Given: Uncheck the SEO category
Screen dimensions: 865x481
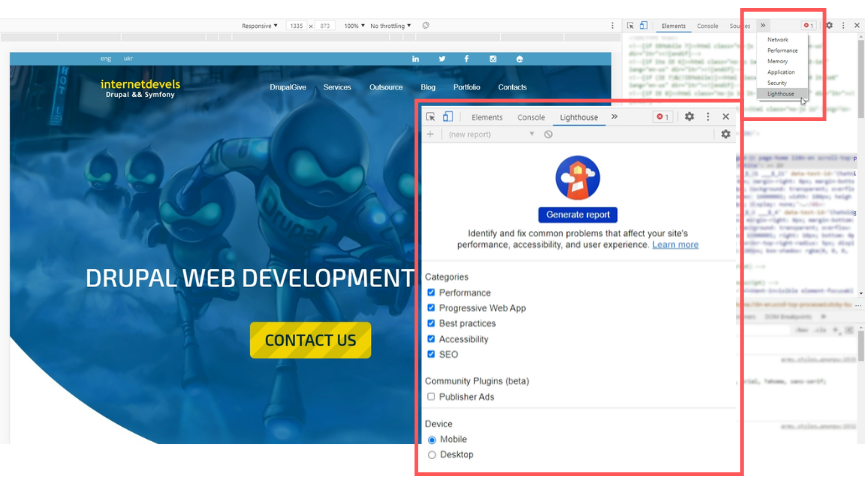Looking at the screenshot, I should pyautogui.click(x=431, y=354).
